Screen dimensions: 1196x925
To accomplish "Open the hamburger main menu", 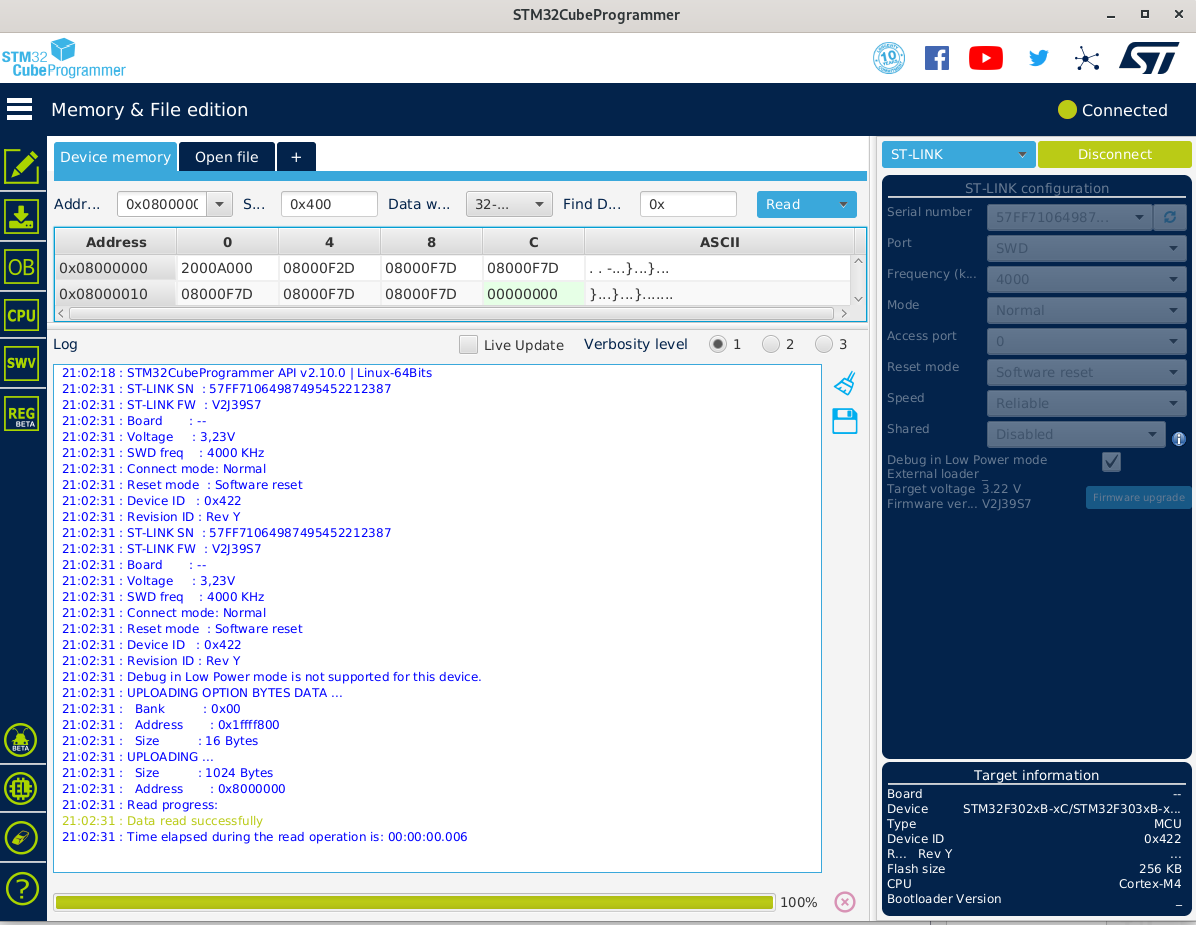I will pyautogui.click(x=20, y=109).
